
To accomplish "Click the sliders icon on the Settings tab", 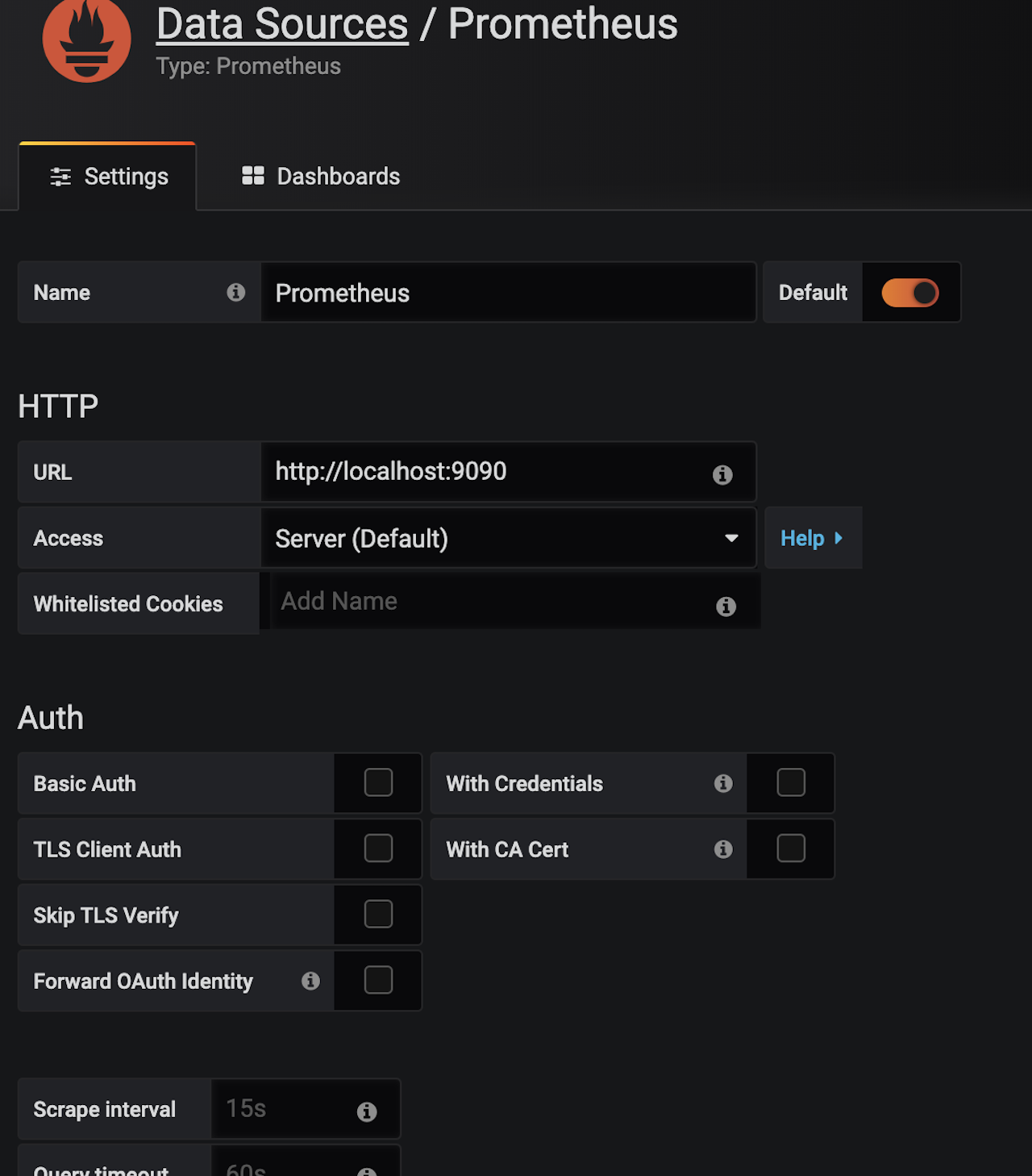I will (60, 177).
